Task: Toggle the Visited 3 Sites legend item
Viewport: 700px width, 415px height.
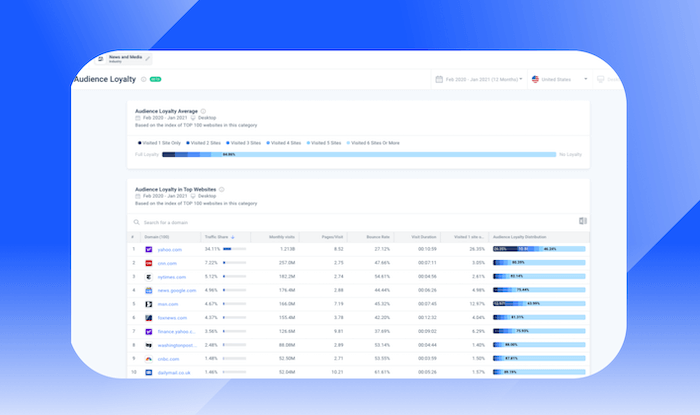Action: 246,142
